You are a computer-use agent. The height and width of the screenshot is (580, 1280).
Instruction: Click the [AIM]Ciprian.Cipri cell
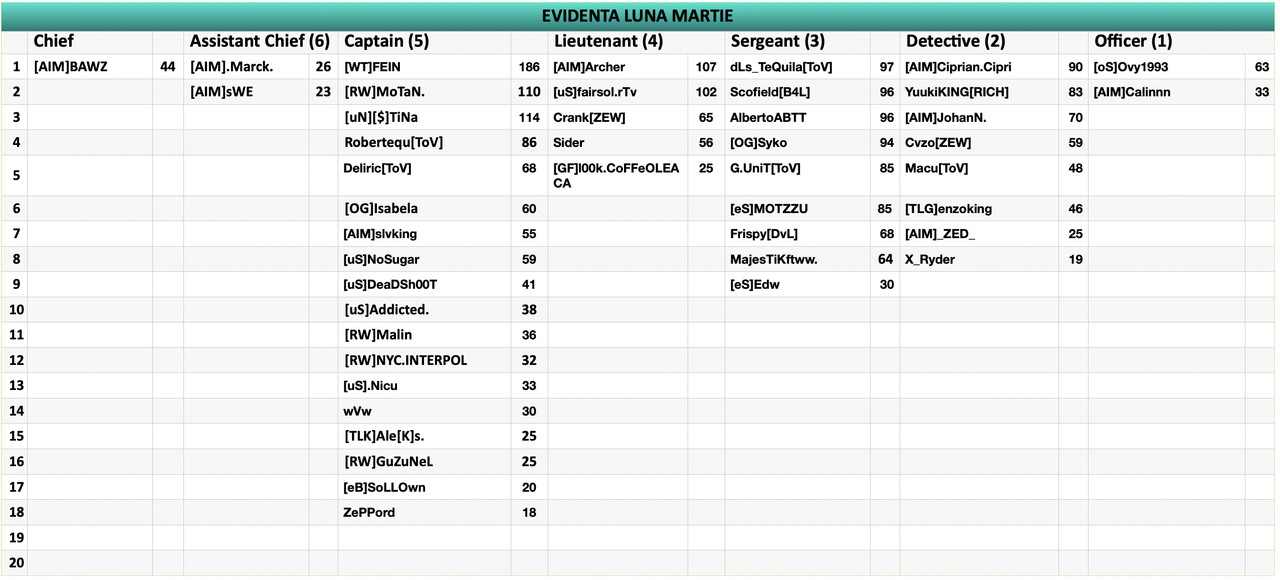click(979, 67)
